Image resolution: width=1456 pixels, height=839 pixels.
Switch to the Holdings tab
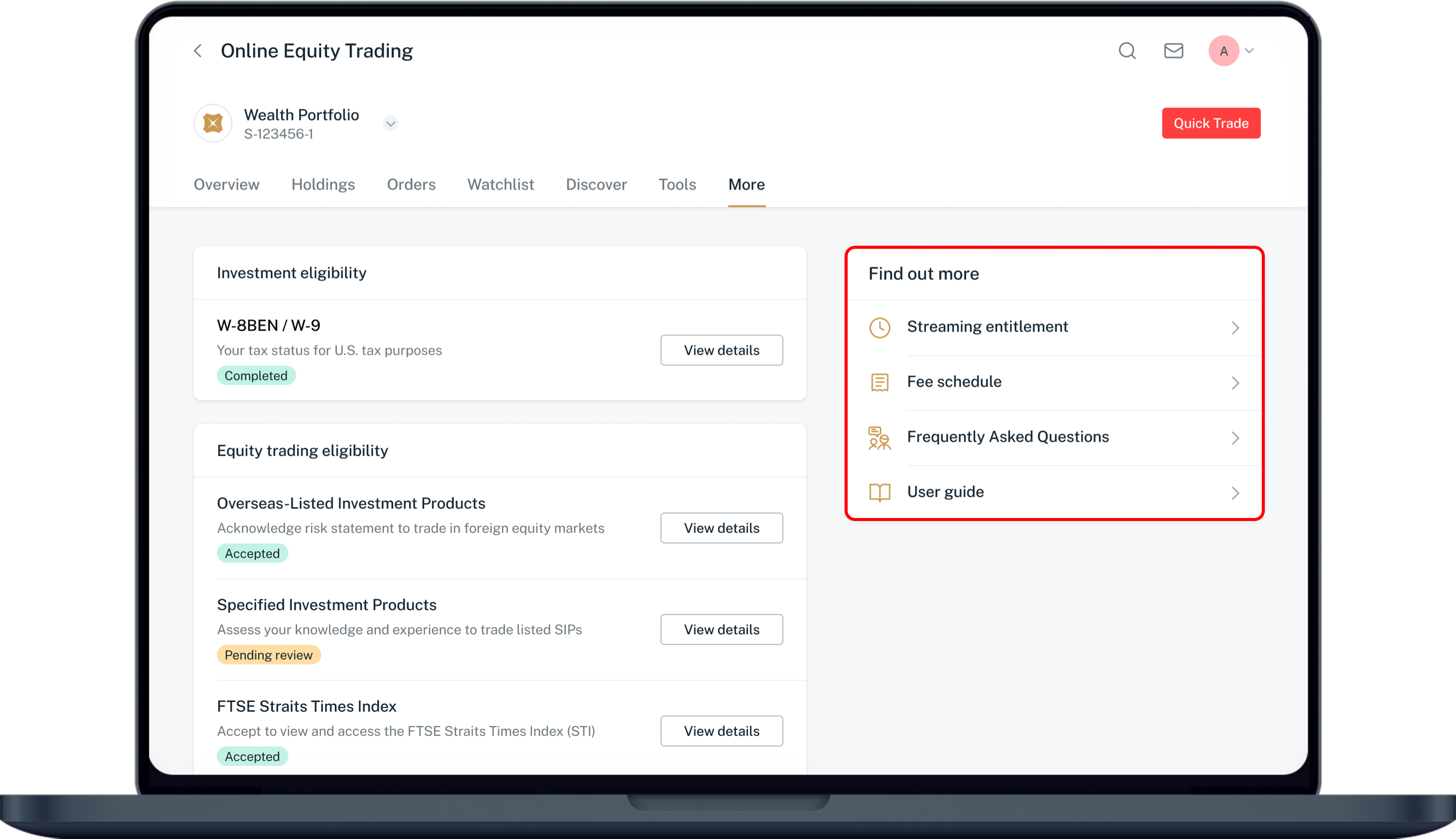[x=323, y=184]
